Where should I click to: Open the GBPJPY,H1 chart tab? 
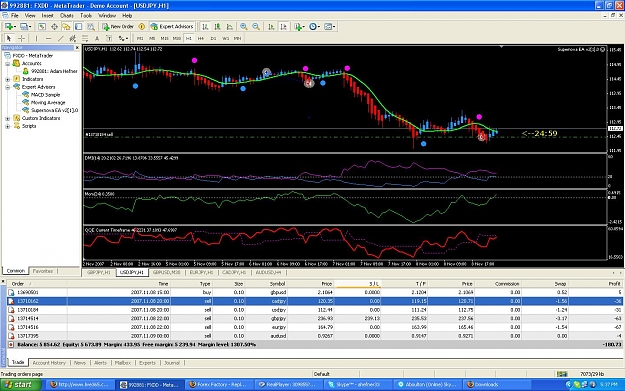tap(98, 273)
